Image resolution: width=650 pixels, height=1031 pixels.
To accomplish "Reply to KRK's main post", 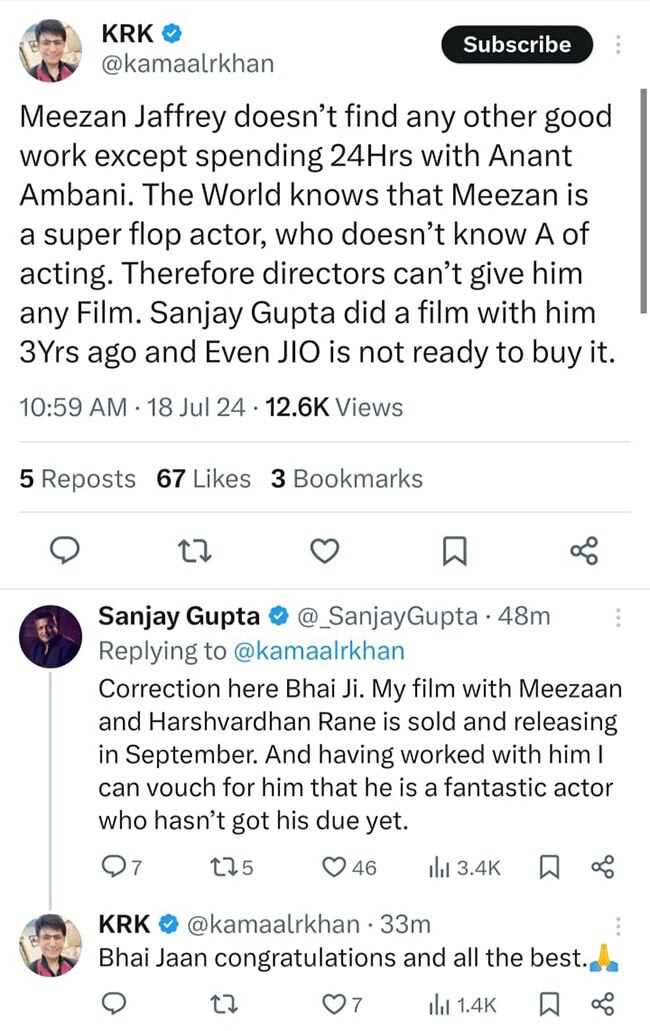I will [63, 550].
